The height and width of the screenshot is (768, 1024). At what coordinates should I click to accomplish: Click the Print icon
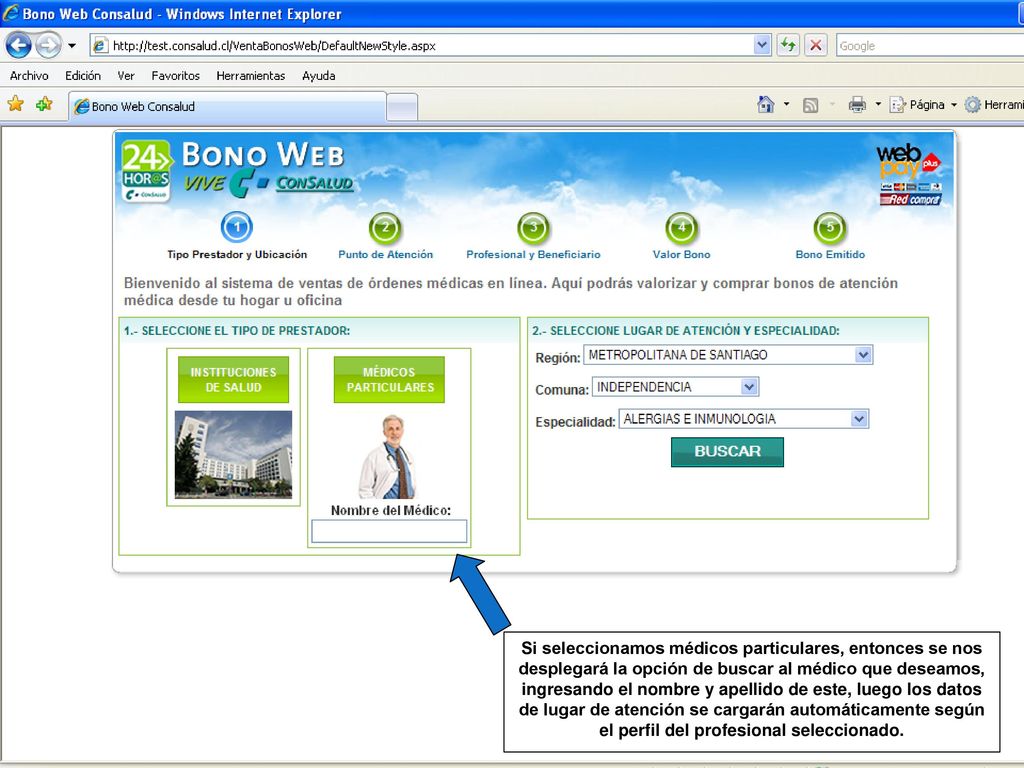click(x=857, y=104)
